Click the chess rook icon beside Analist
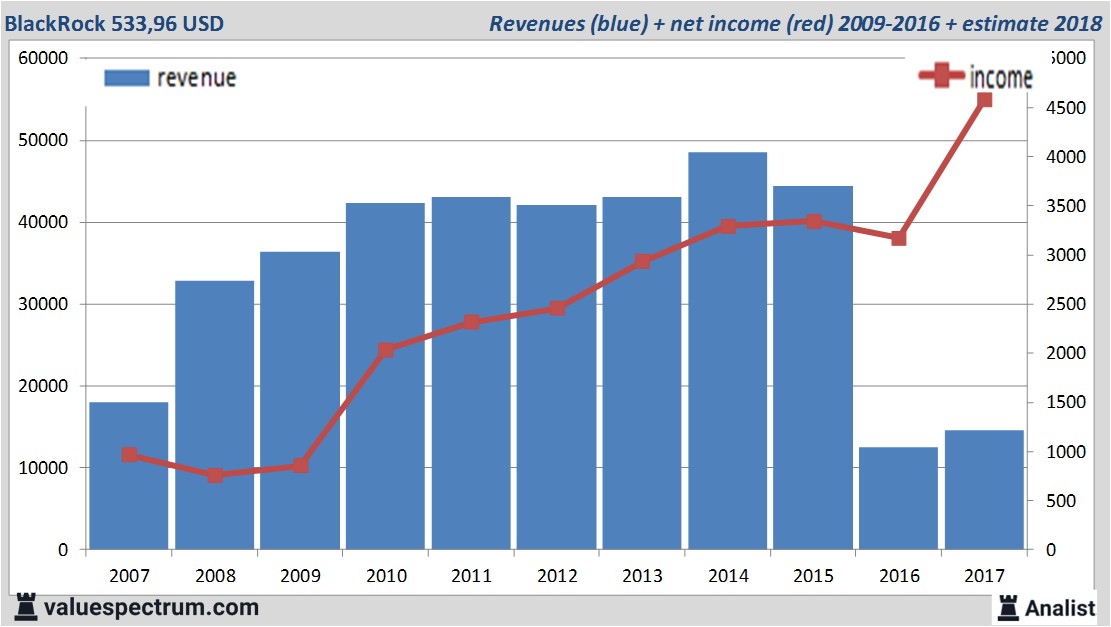This screenshot has width=1111, height=627. (x=1008, y=608)
